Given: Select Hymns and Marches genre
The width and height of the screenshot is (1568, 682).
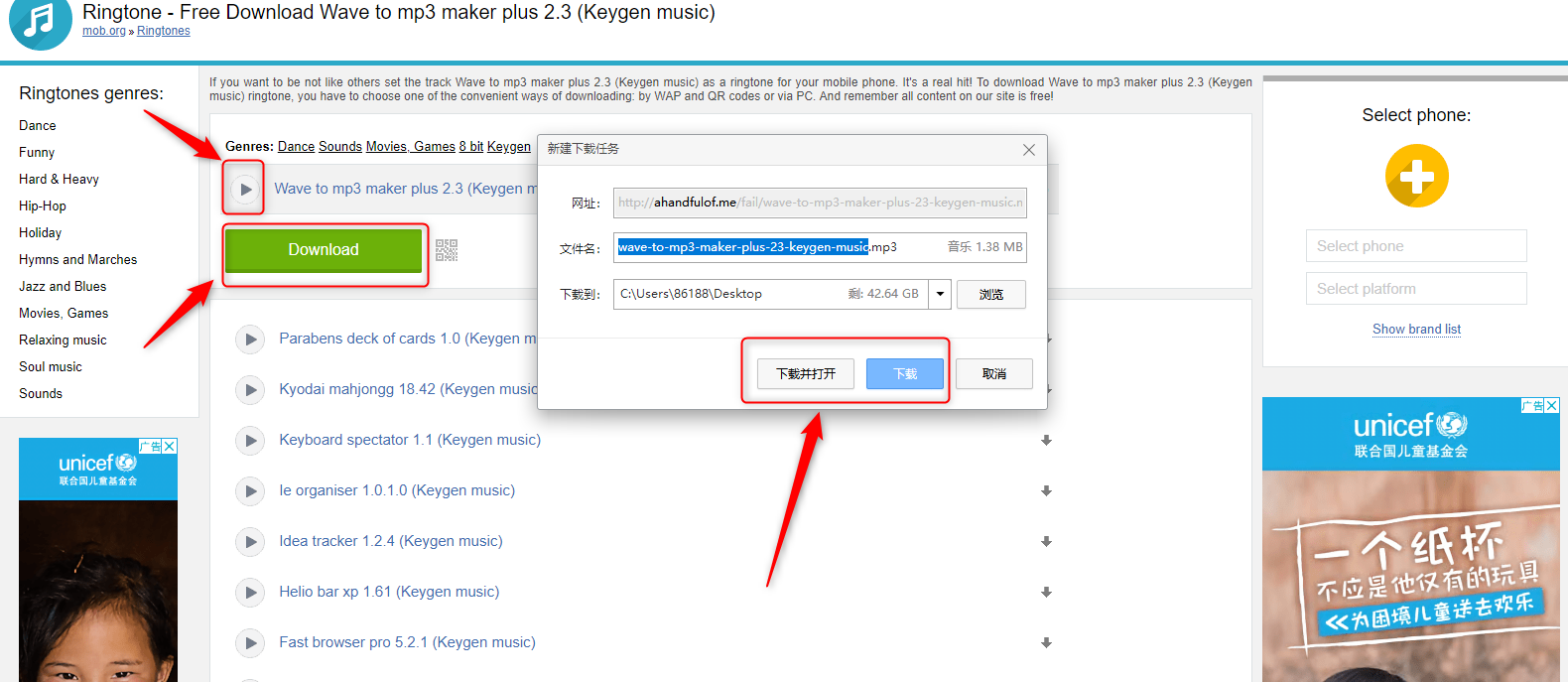Looking at the screenshot, I should pyautogui.click(x=78, y=260).
